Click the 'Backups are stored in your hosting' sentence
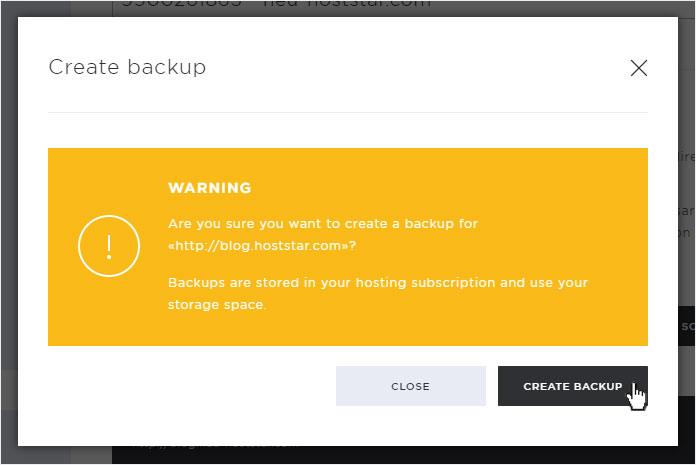The height and width of the screenshot is (465, 696). (378, 283)
